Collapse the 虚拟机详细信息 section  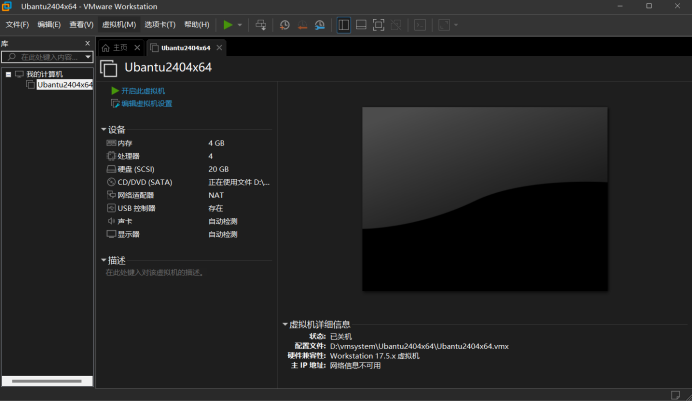[285, 324]
